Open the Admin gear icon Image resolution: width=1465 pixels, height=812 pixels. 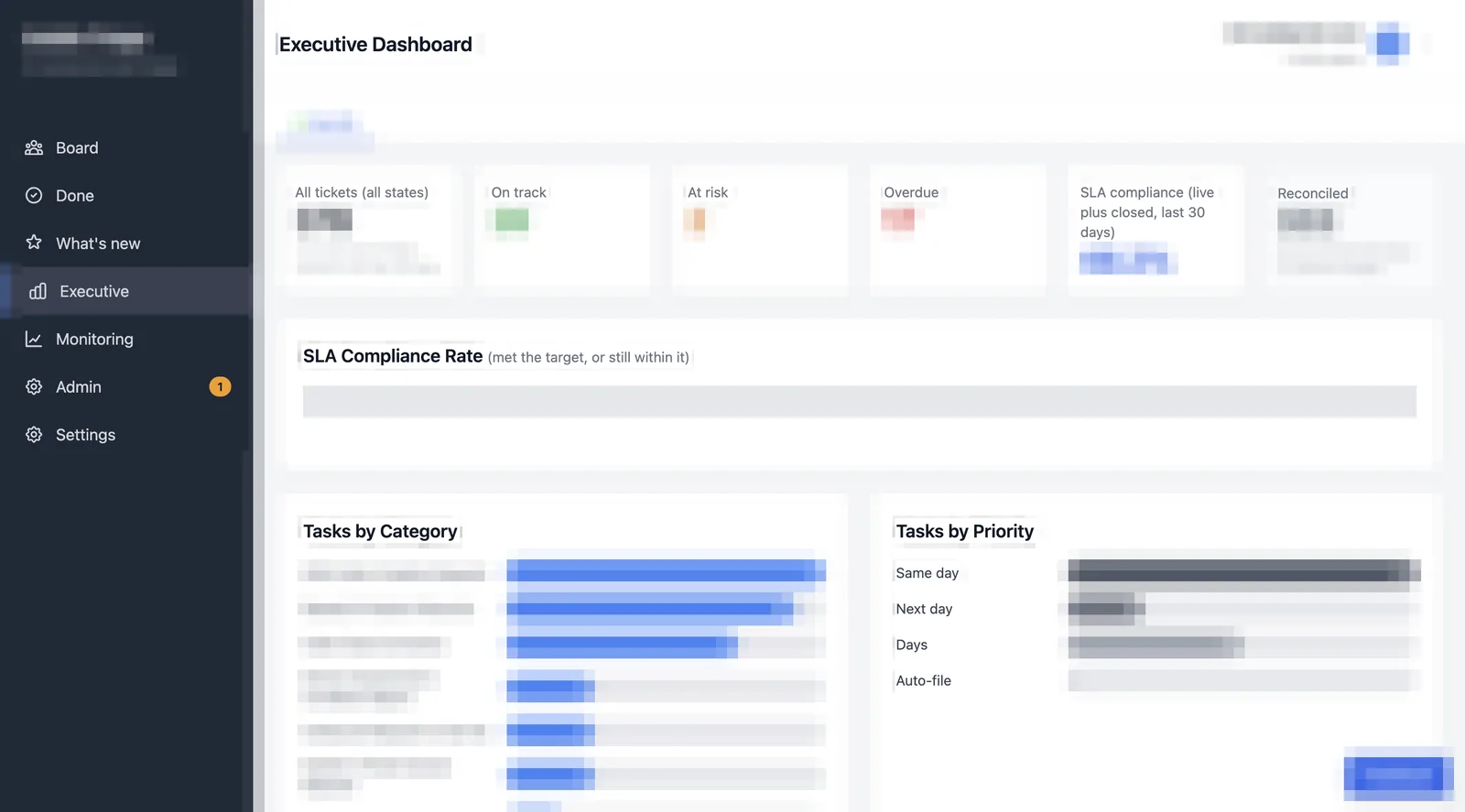point(34,387)
